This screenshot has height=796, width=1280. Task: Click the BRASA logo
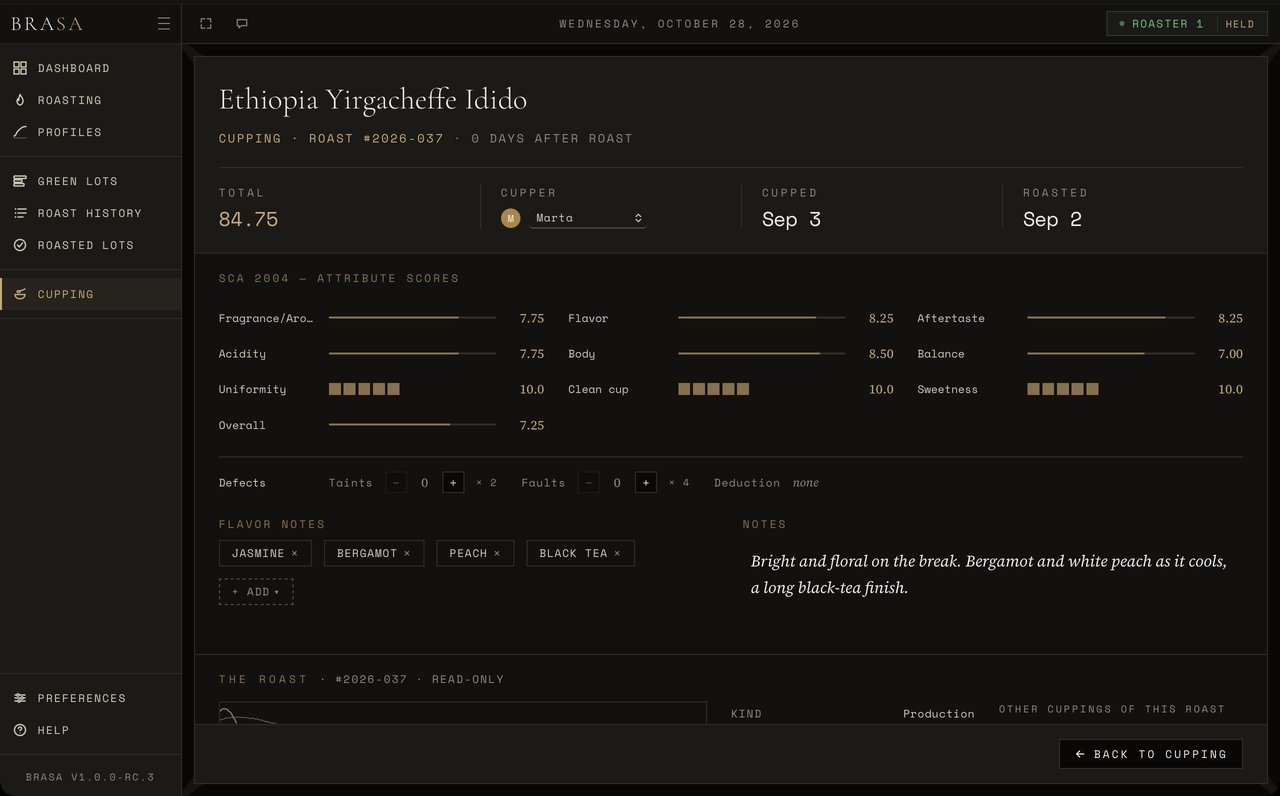[47, 24]
